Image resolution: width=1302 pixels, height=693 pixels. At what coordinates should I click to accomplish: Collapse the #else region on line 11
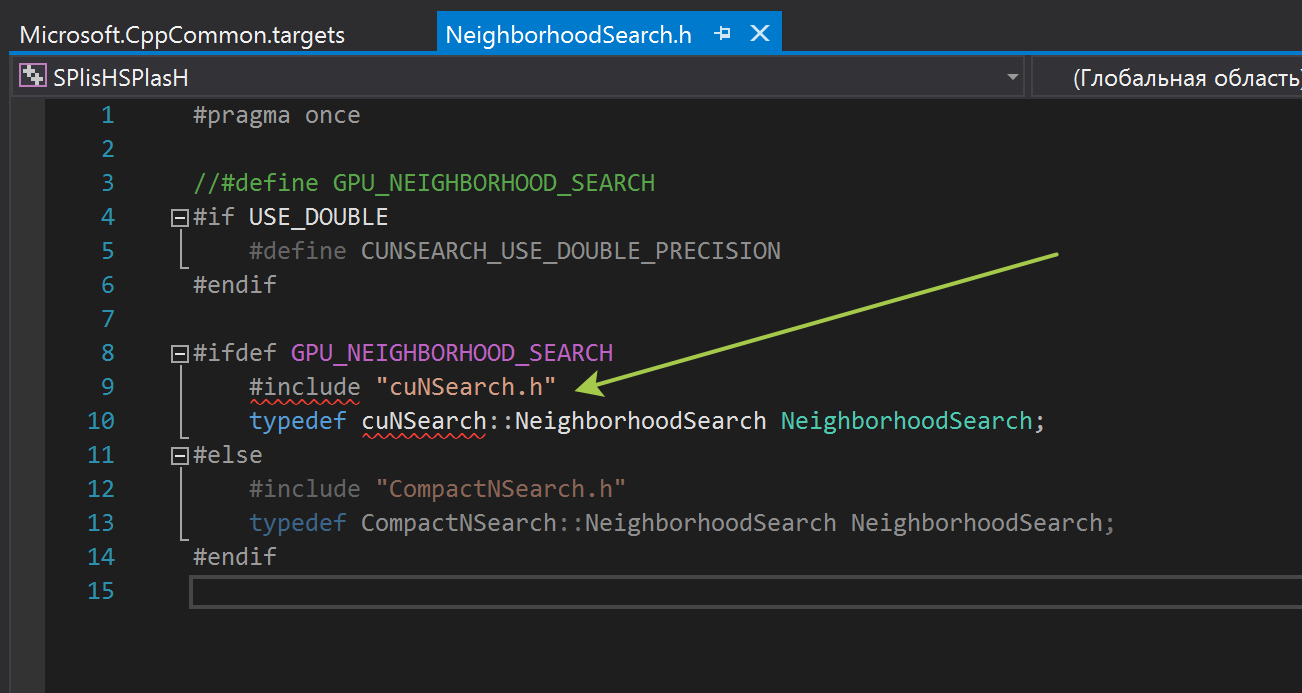point(178,454)
